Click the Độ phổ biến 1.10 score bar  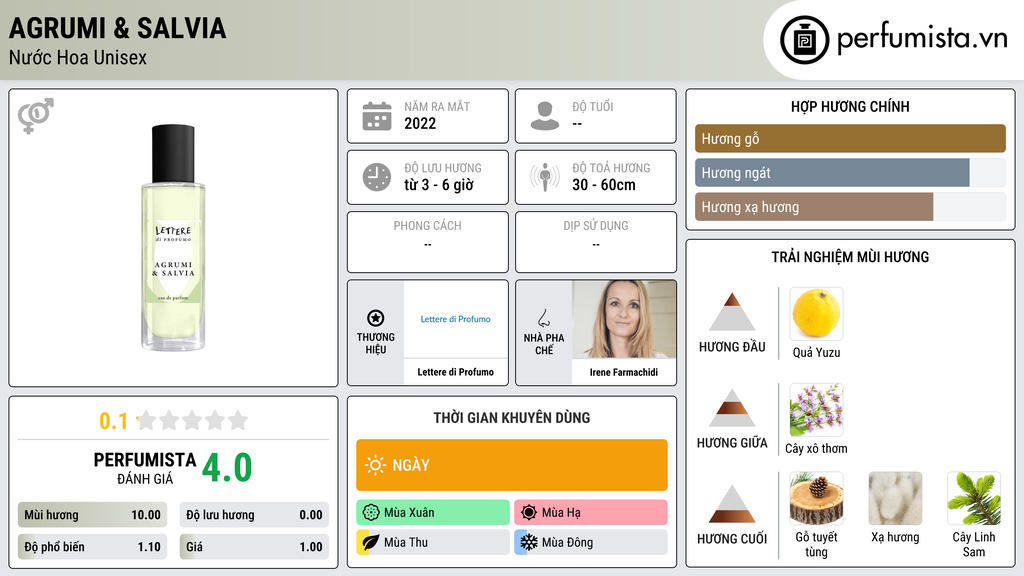[x=92, y=547]
